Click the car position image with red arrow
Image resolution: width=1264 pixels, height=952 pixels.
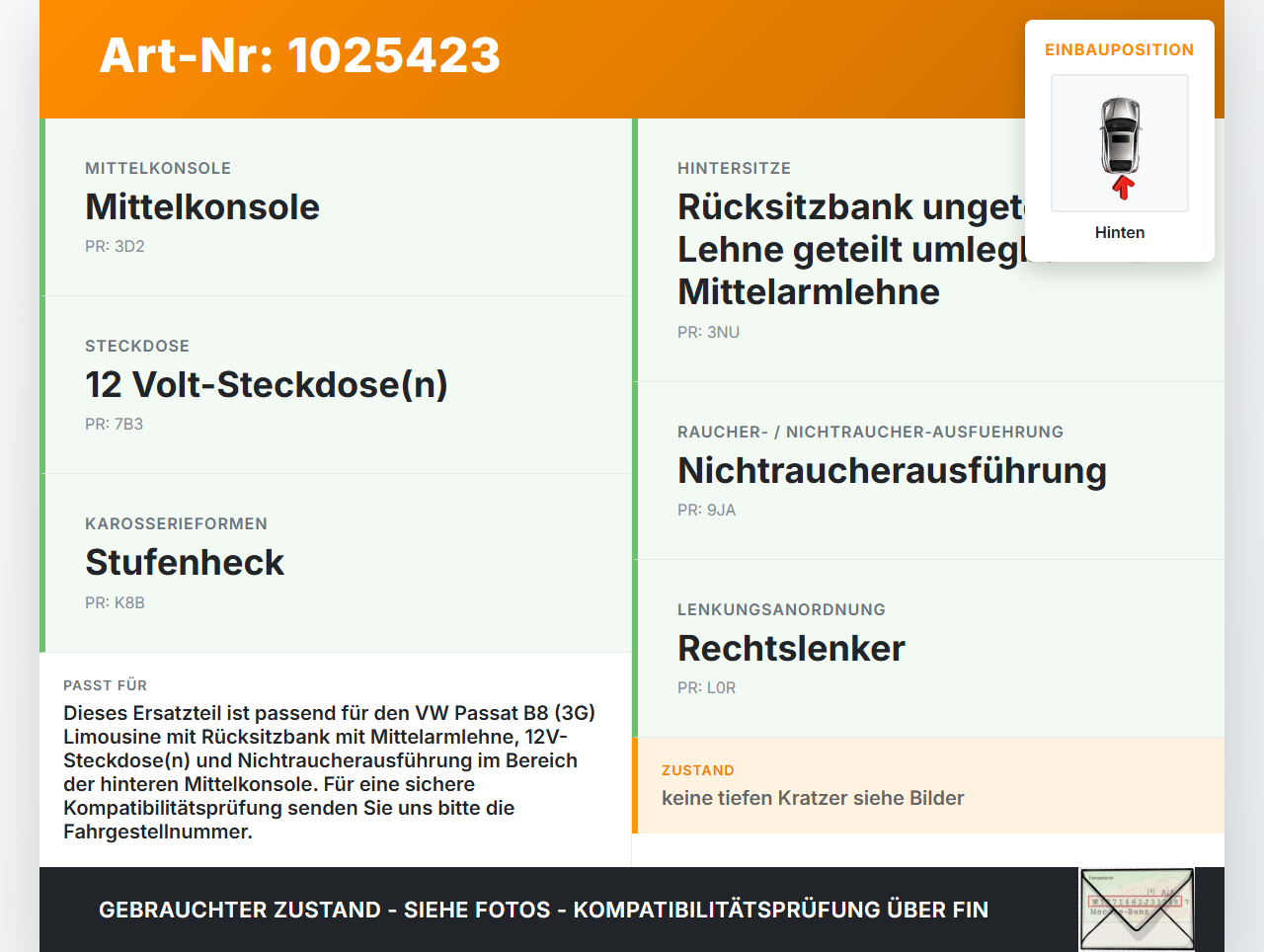1120,143
